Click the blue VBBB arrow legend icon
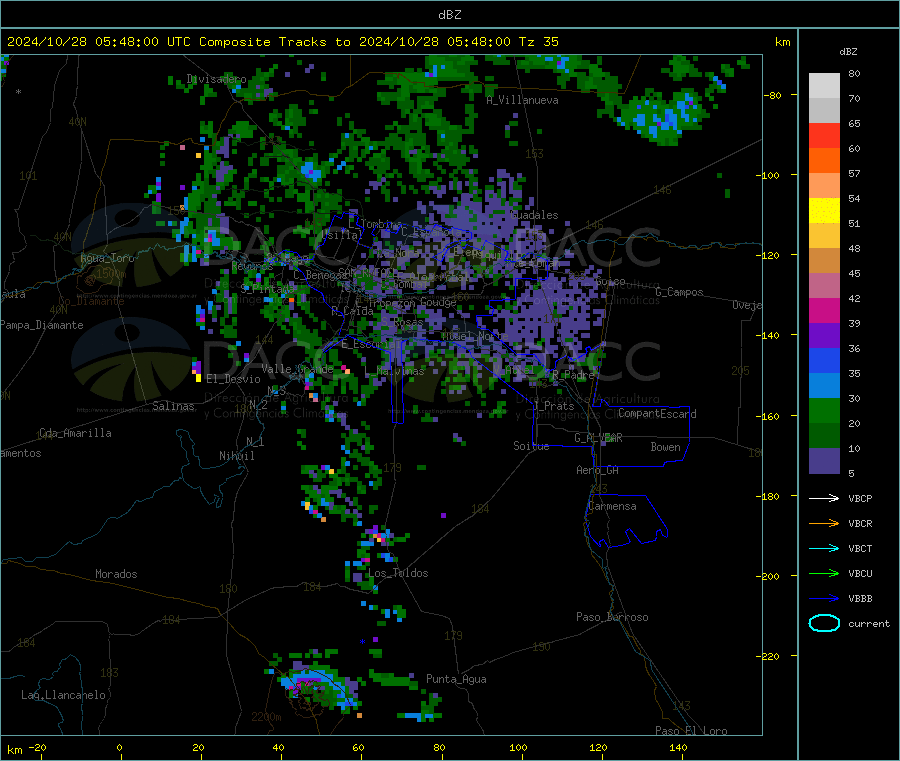This screenshot has height=761, width=900. (x=824, y=599)
